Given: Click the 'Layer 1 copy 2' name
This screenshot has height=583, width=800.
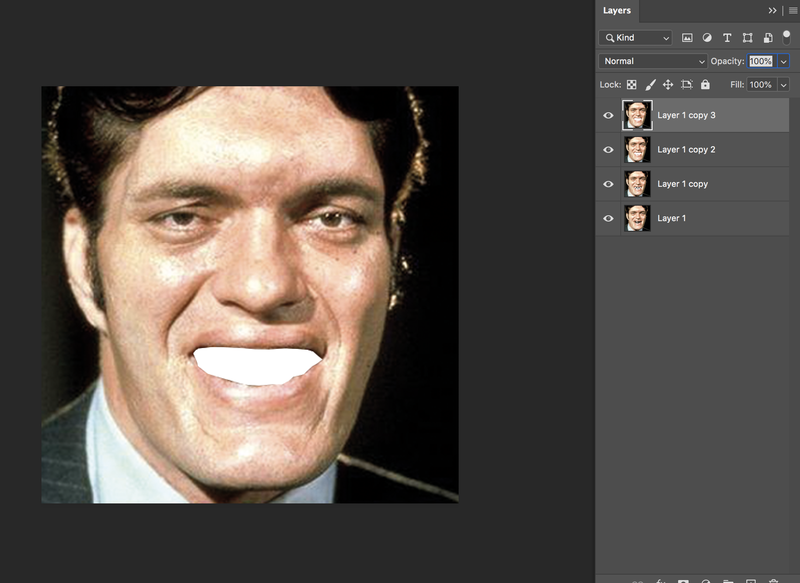Looking at the screenshot, I should pos(686,149).
